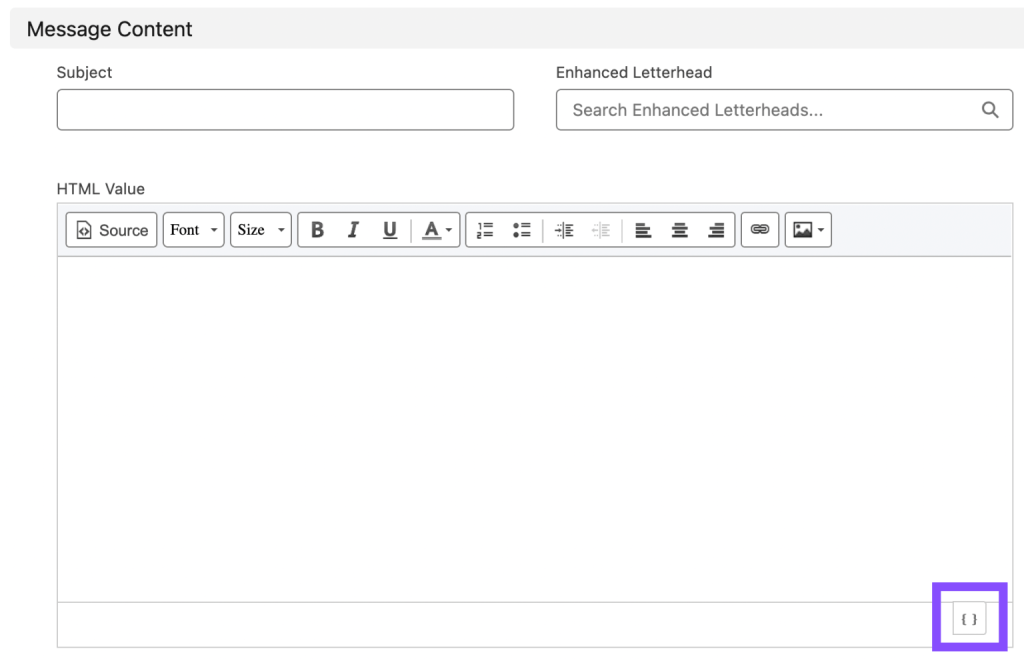Apply a numbered list
The image size is (1024, 659).
(484, 229)
